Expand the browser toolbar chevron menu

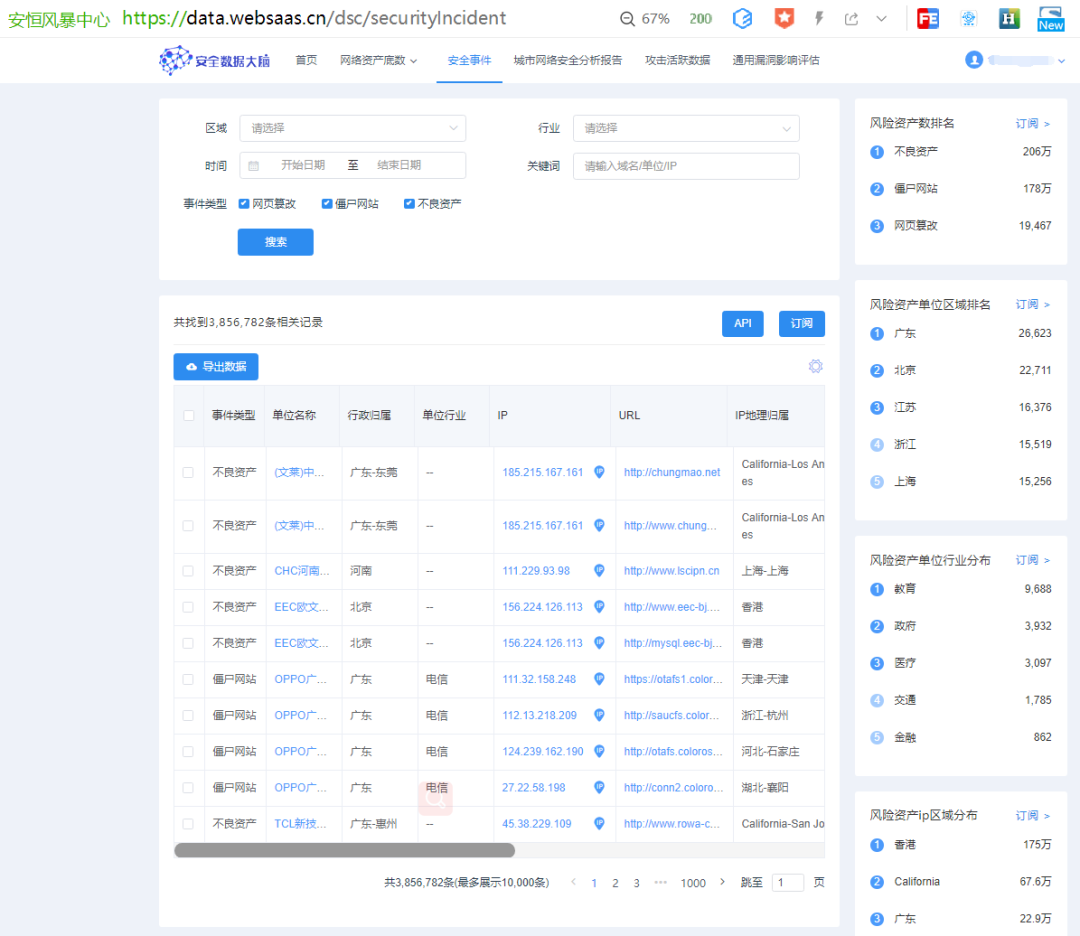(882, 19)
